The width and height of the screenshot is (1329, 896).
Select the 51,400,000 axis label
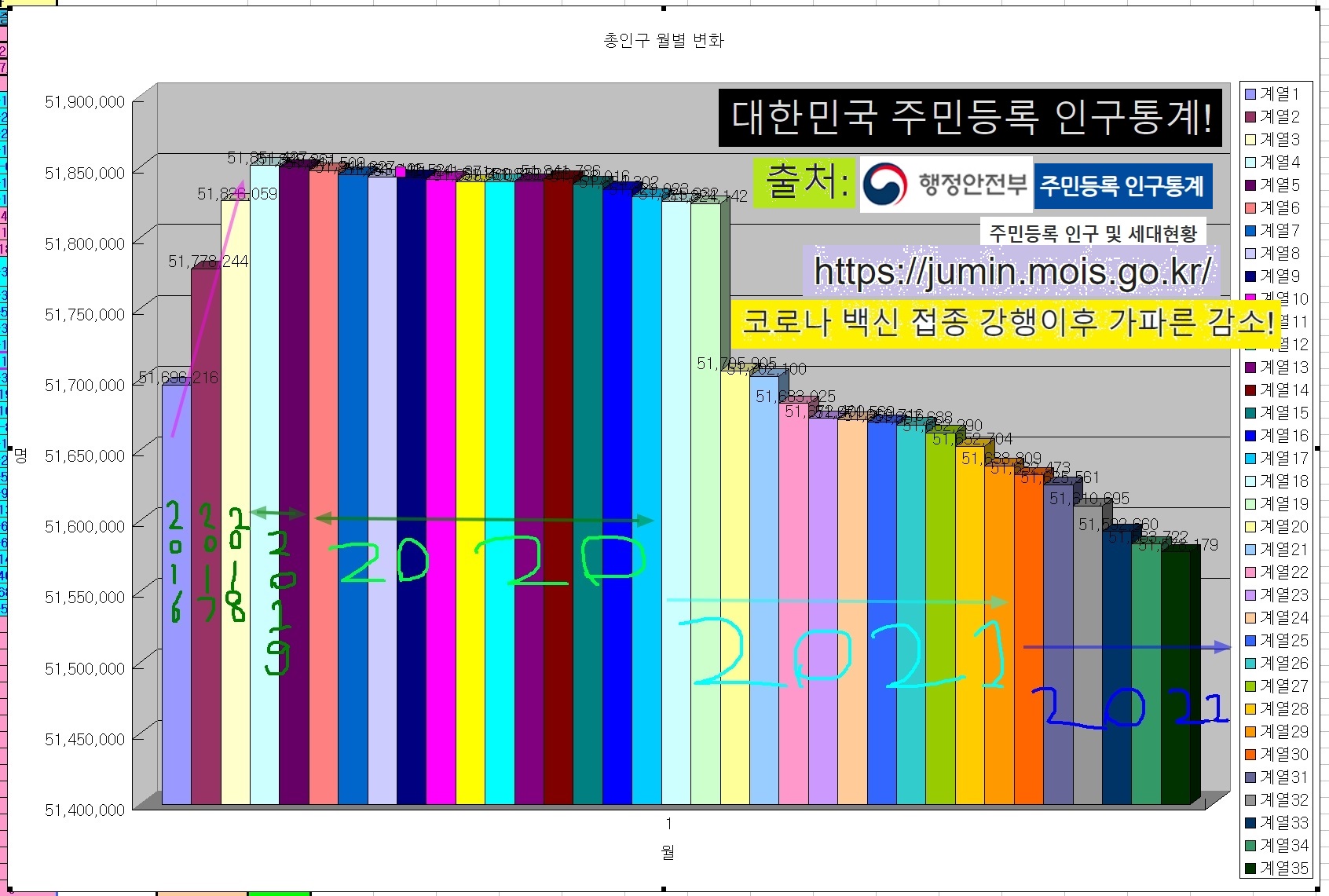click(x=85, y=810)
